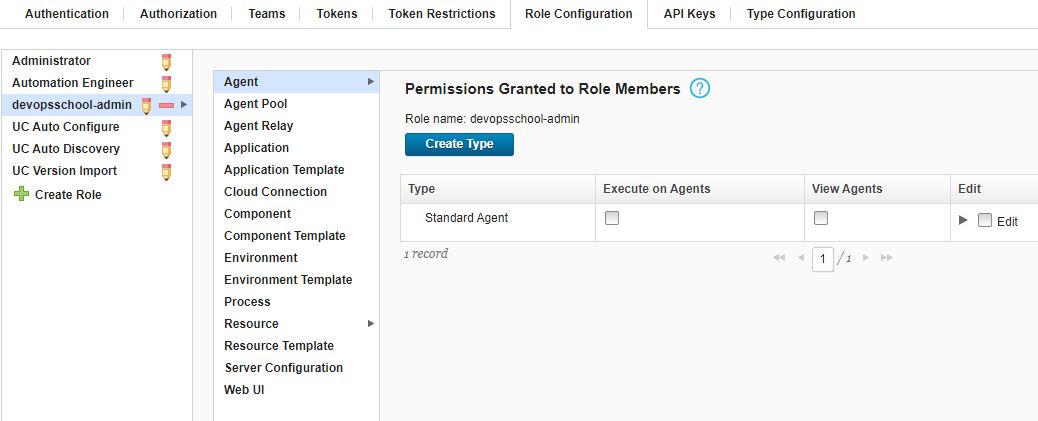Screen dimensions: 1038x421
Task: Switch to the Type Configuration tab
Action: click(800, 13)
